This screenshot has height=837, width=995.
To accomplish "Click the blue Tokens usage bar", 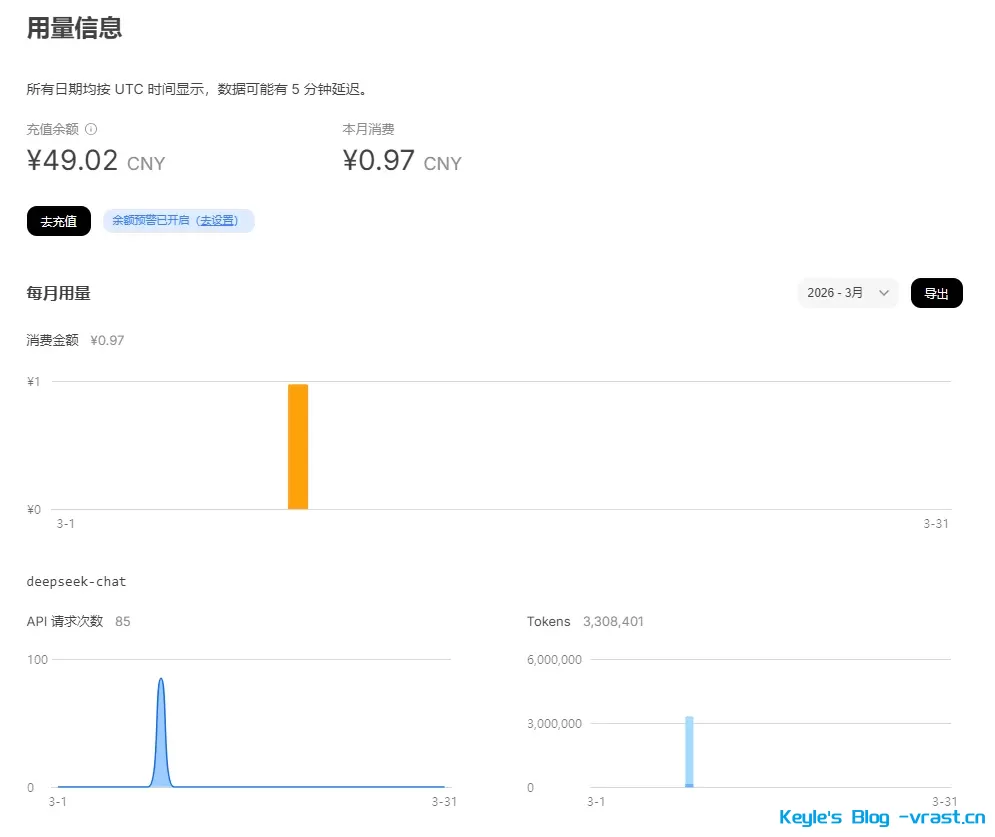I will coord(689,750).
